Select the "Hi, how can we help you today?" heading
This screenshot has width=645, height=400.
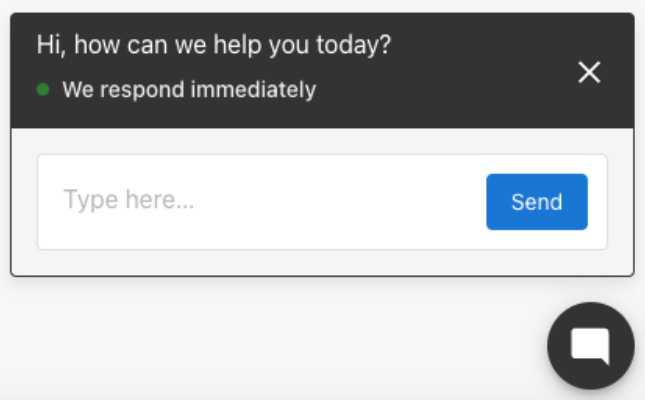pyautogui.click(x=214, y=45)
